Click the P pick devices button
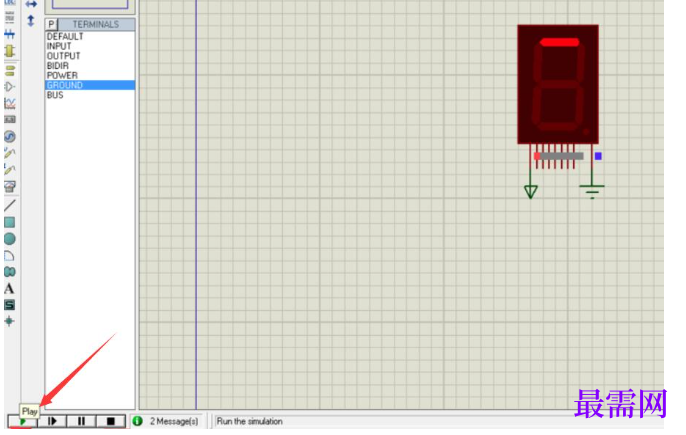Screen dimensions: 686x435 [51, 24]
